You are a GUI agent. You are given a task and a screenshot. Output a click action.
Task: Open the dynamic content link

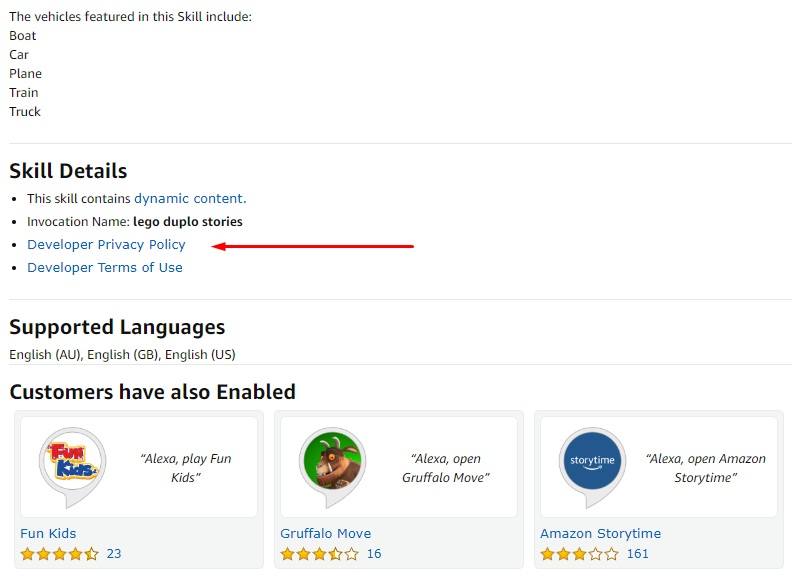pyautogui.click(x=190, y=199)
